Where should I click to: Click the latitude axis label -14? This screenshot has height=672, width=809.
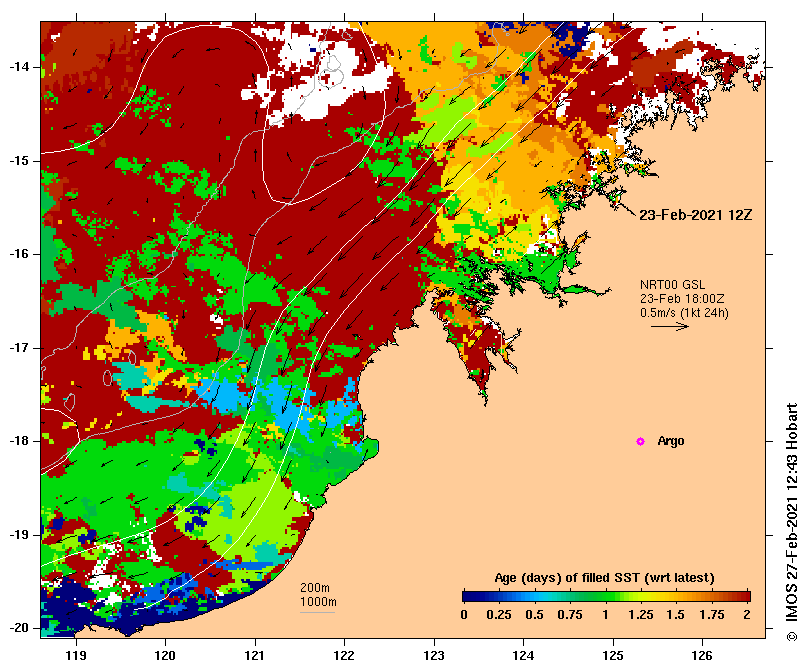coord(19,67)
